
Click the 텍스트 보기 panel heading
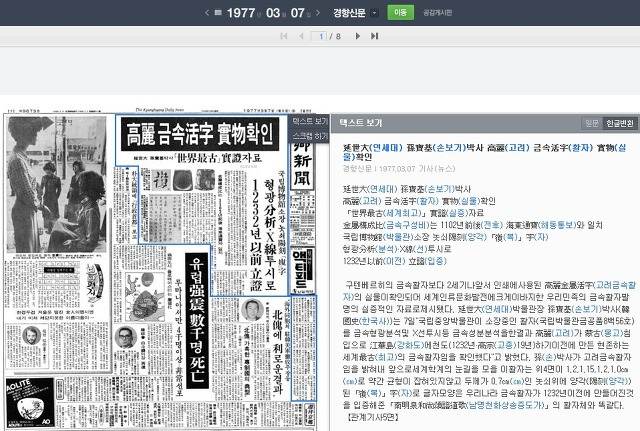coord(360,123)
